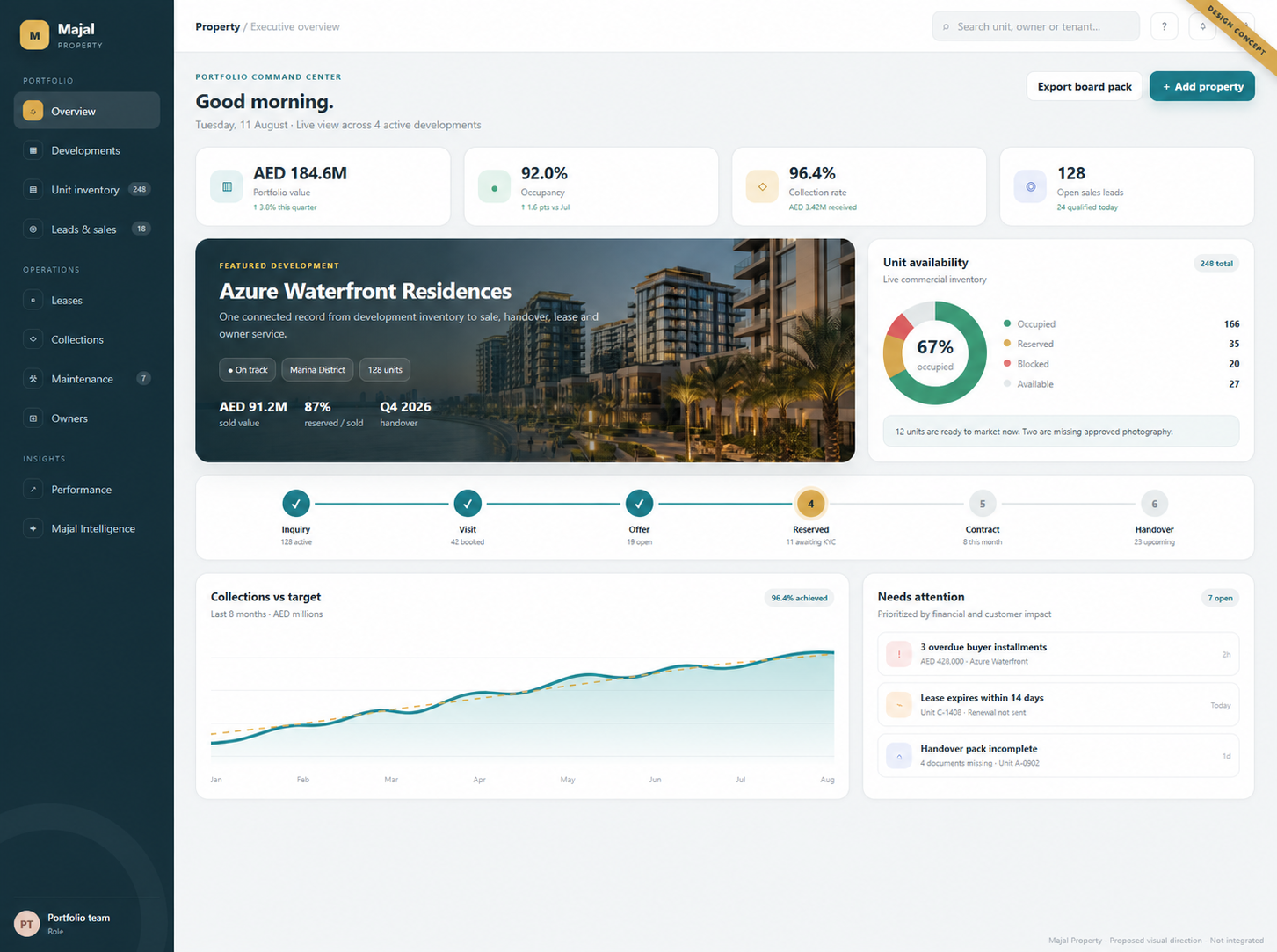Select the Reserved step 4 marker
The image size is (1277, 952).
810,504
